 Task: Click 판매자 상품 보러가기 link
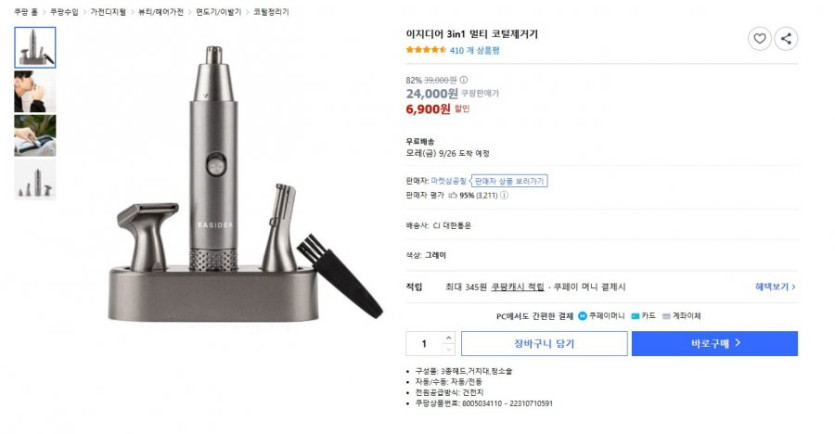[x=510, y=181]
